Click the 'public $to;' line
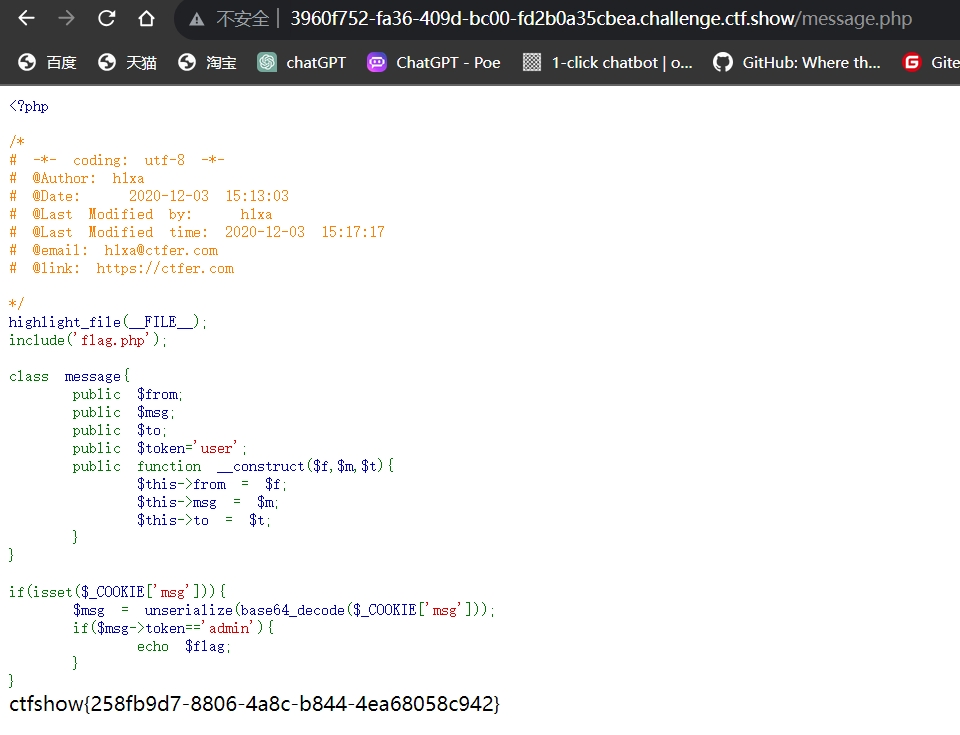Image resolution: width=960 pixels, height=735 pixels. [119, 431]
